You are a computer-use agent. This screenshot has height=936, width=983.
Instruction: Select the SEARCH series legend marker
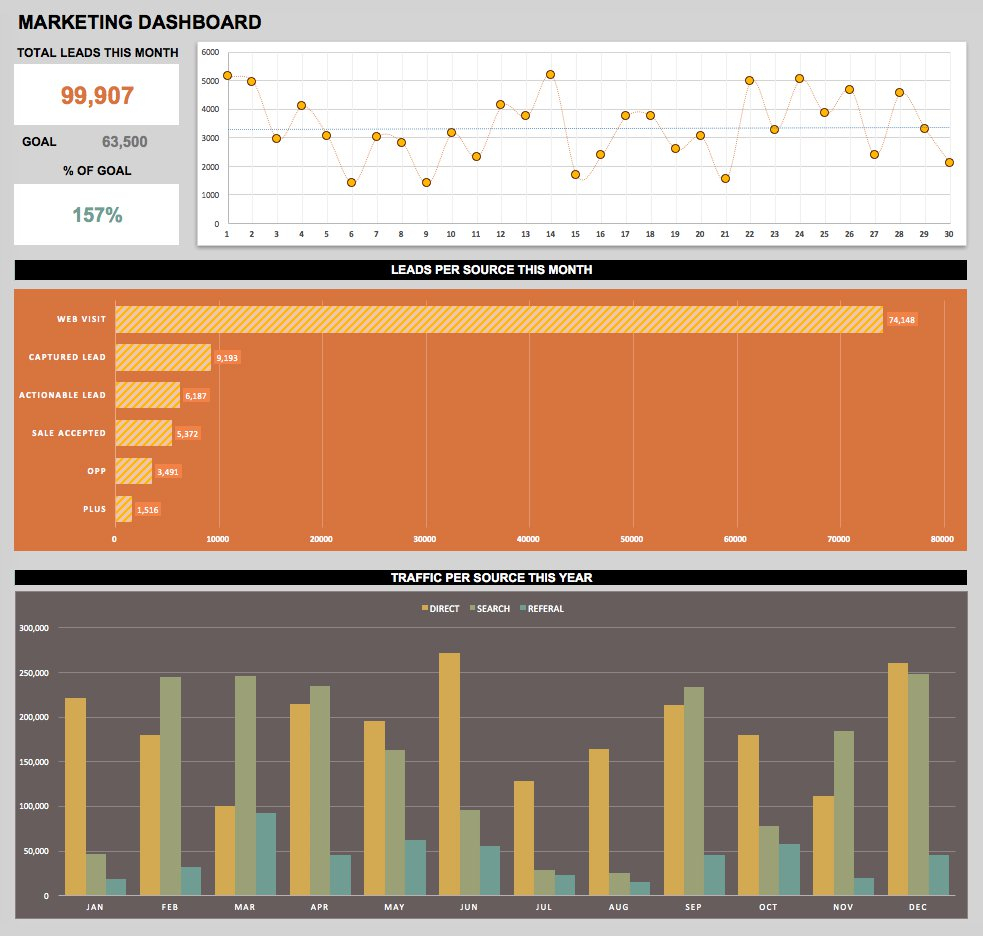[473, 608]
